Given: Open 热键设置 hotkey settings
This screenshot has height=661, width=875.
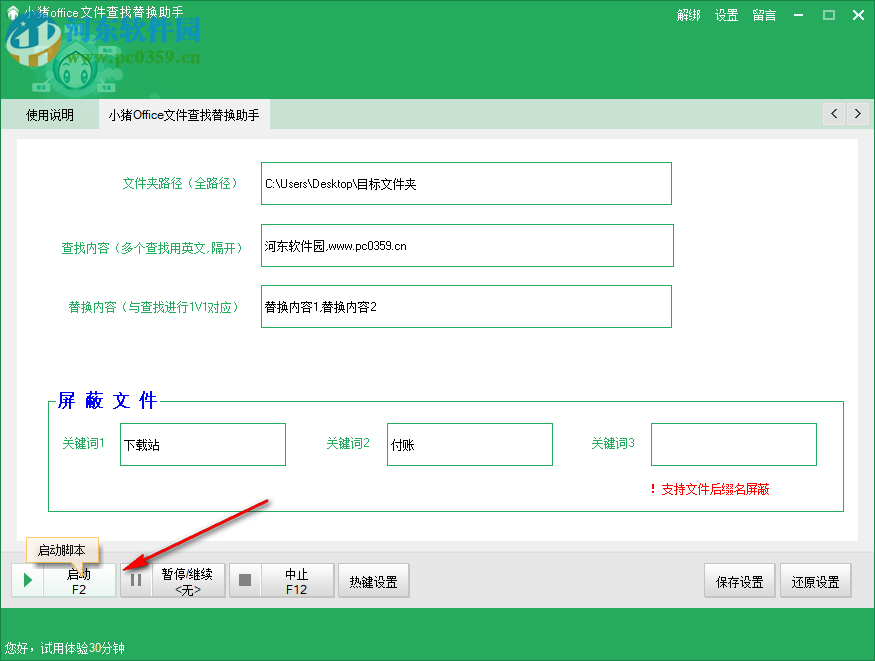Looking at the screenshot, I should pos(373,580).
